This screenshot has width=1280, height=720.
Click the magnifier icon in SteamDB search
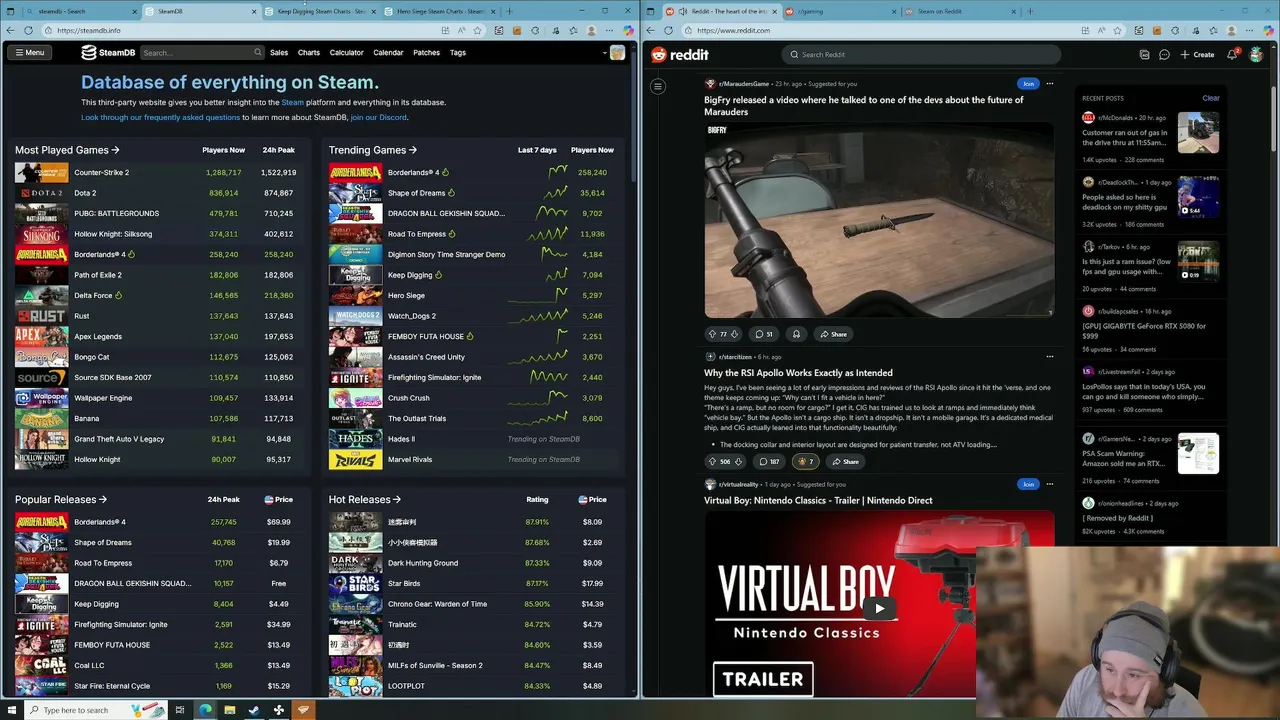(x=258, y=52)
